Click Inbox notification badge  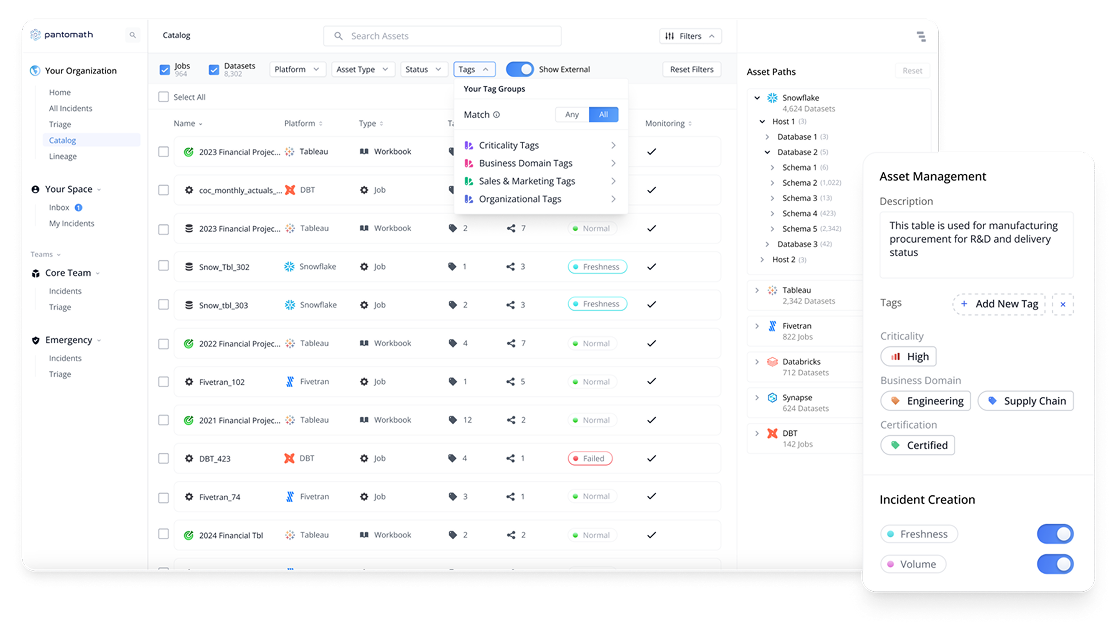tap(78, 208)
